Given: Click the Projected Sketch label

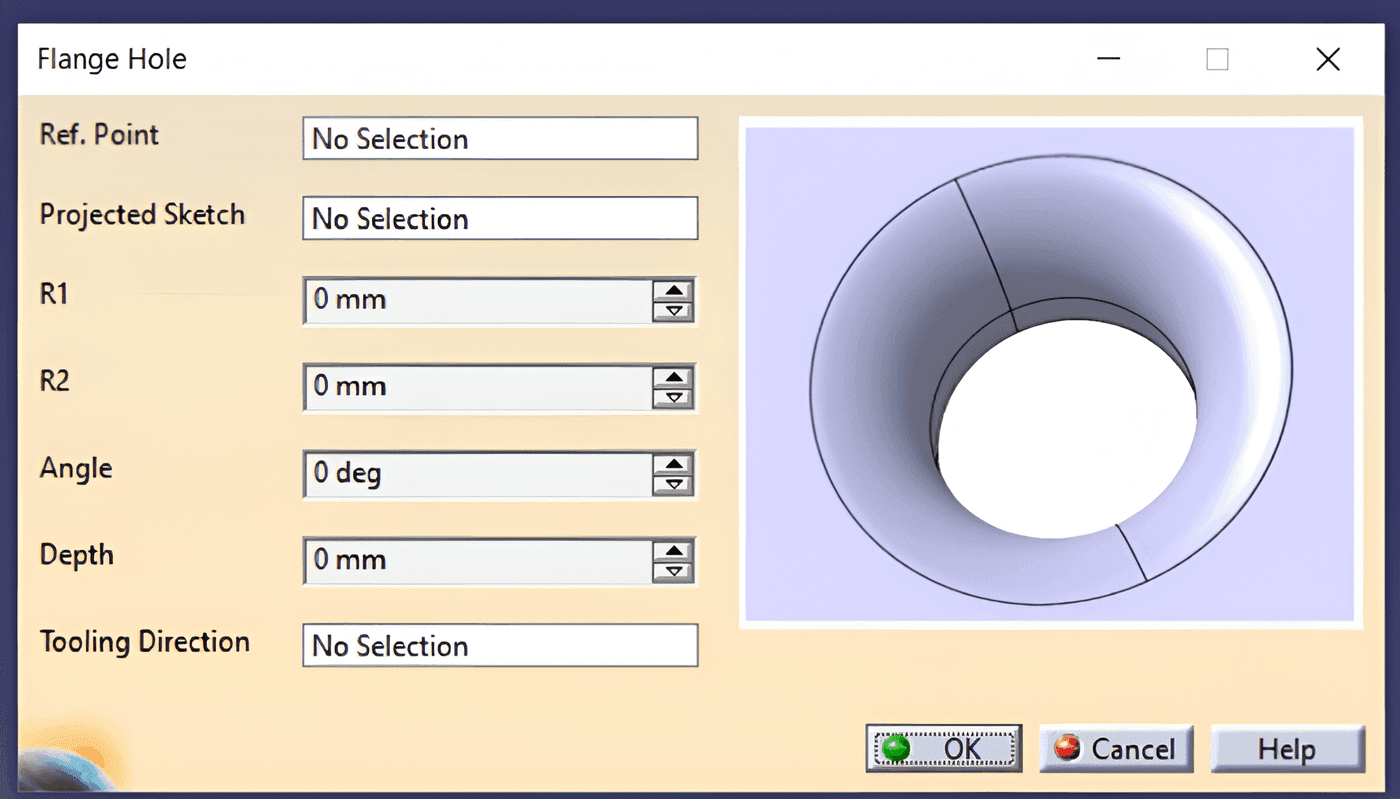Looking at the screenshot, I should 142,215.
